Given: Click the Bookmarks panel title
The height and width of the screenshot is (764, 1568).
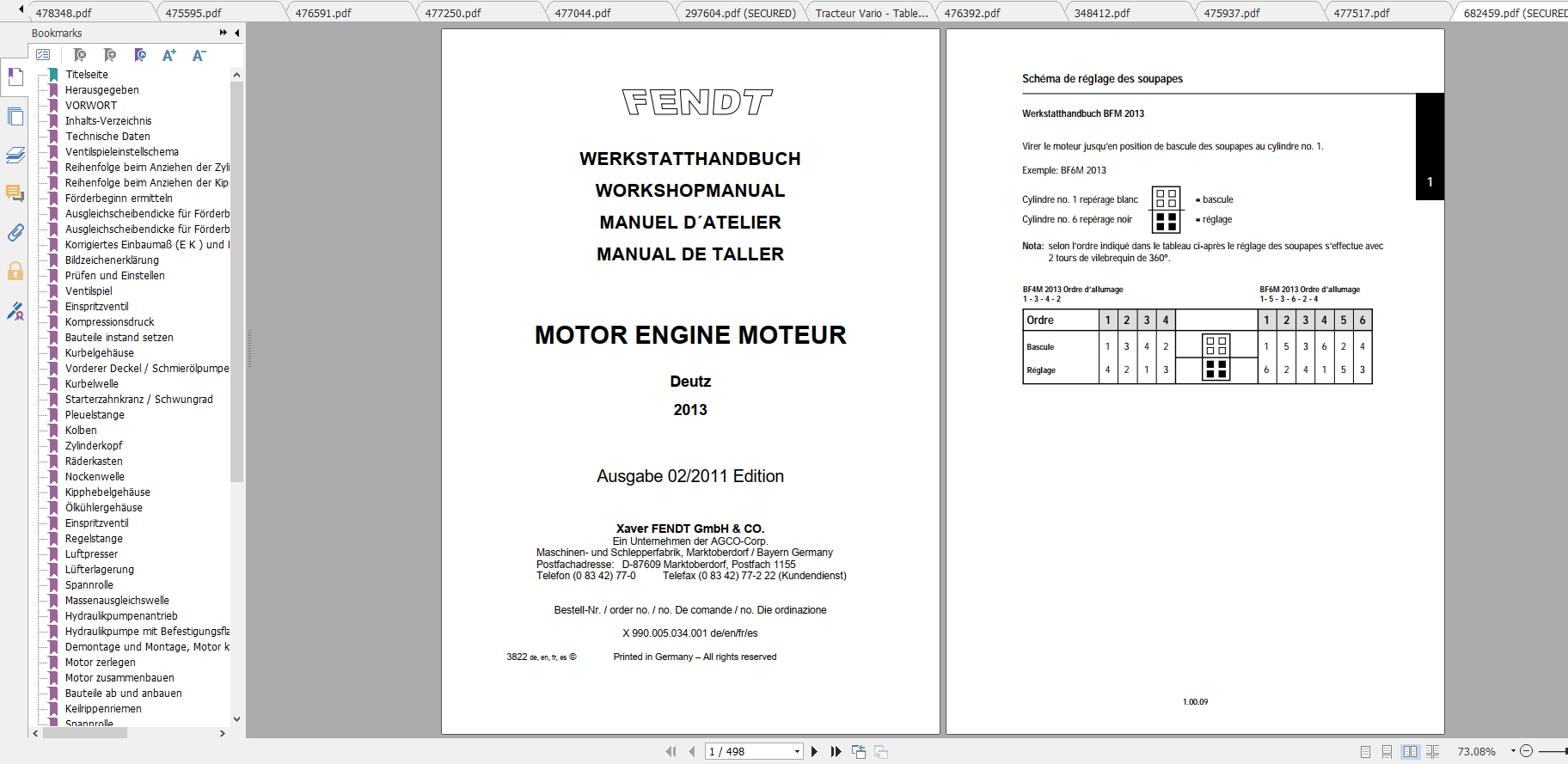Looking at the screenshot, I should click(x=57, y=34).
